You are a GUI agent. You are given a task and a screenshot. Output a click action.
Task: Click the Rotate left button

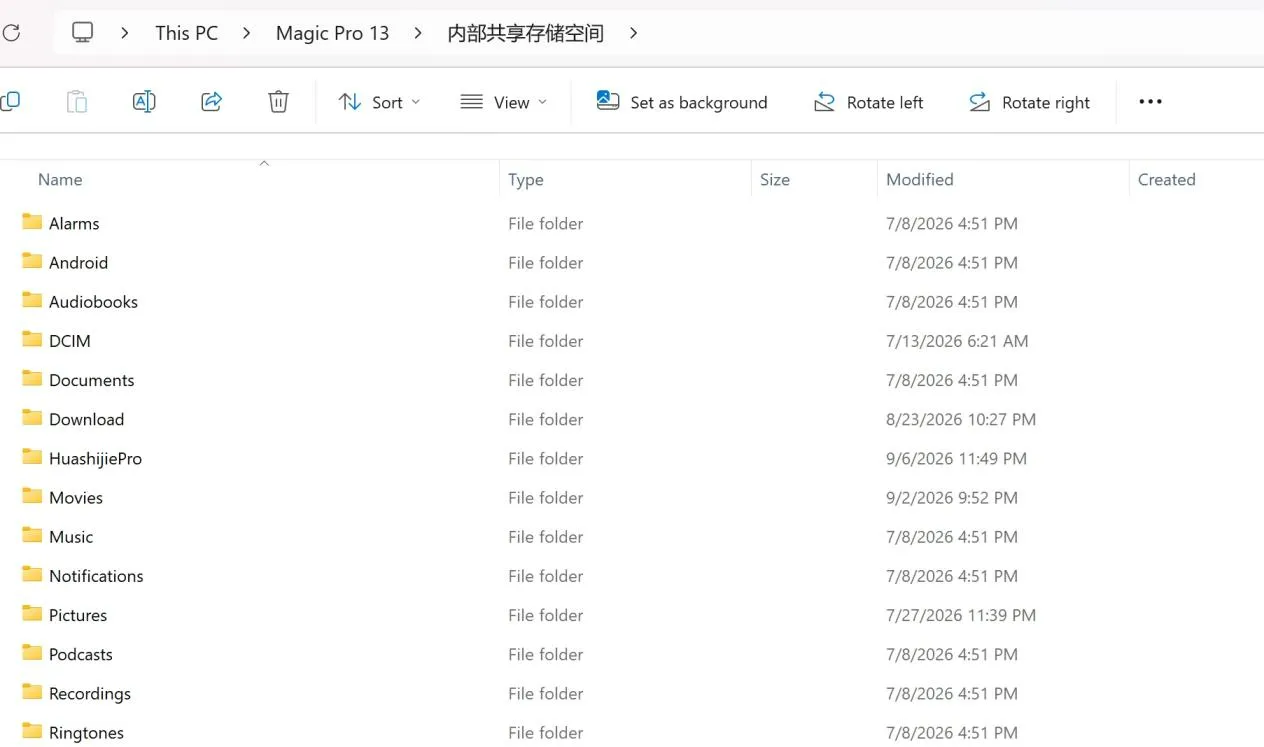[868, 102]
